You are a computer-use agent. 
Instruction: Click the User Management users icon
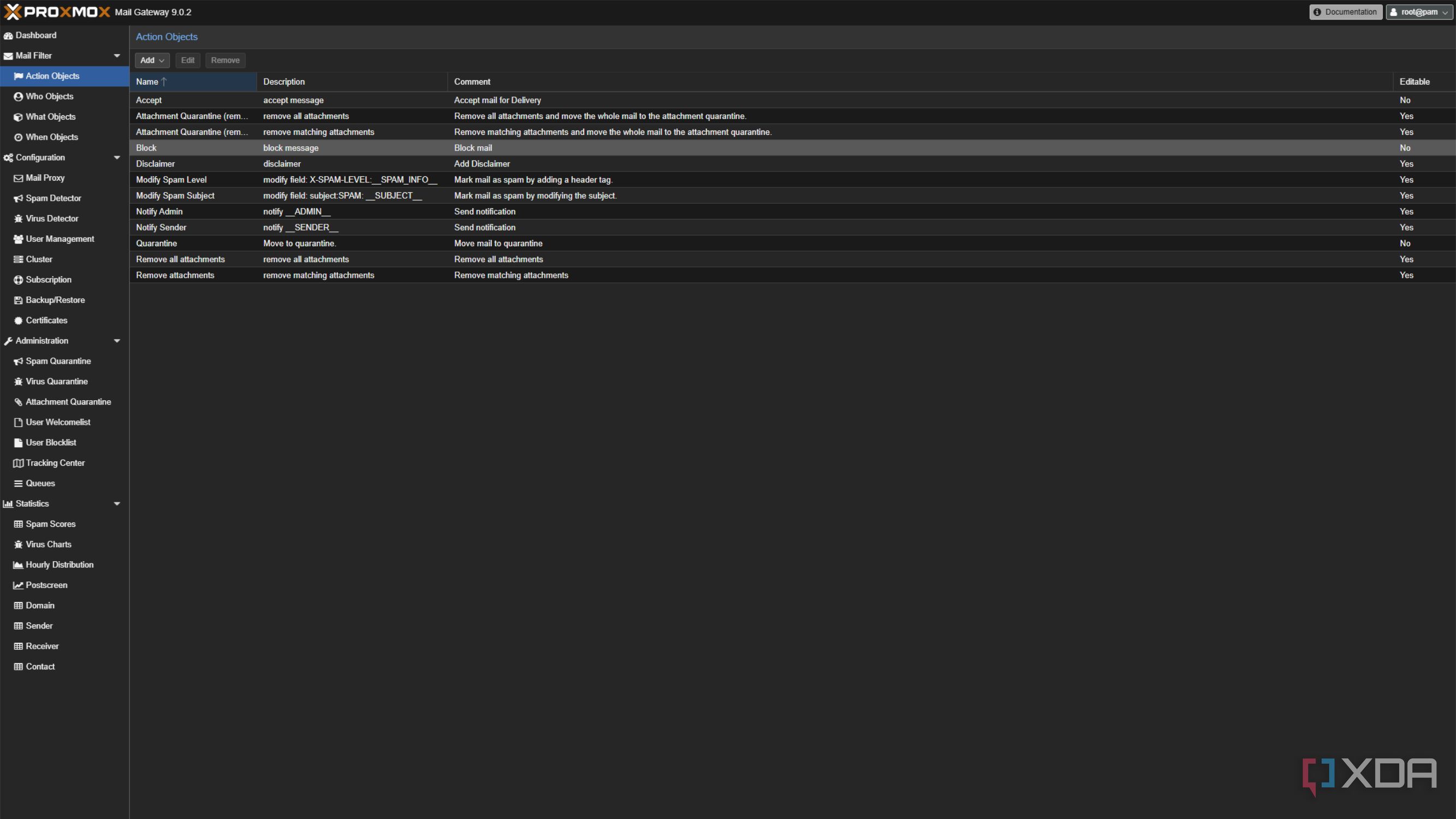pyautogui.click(x=18, y=239)
